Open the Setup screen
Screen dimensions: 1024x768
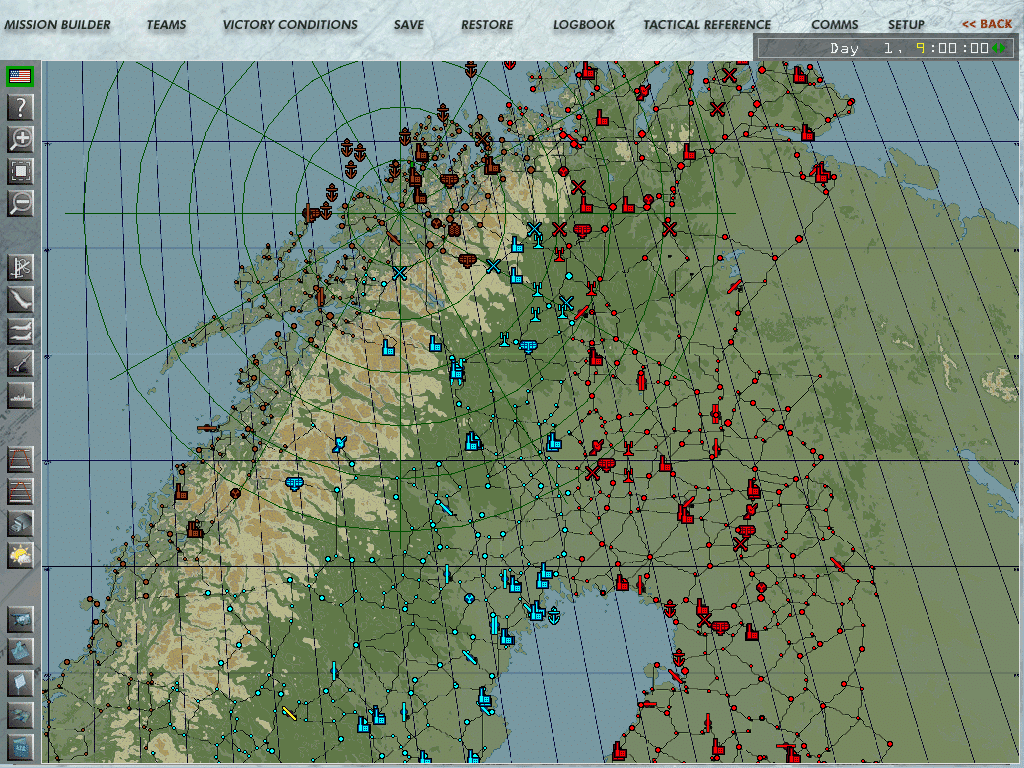click(906, 25)
